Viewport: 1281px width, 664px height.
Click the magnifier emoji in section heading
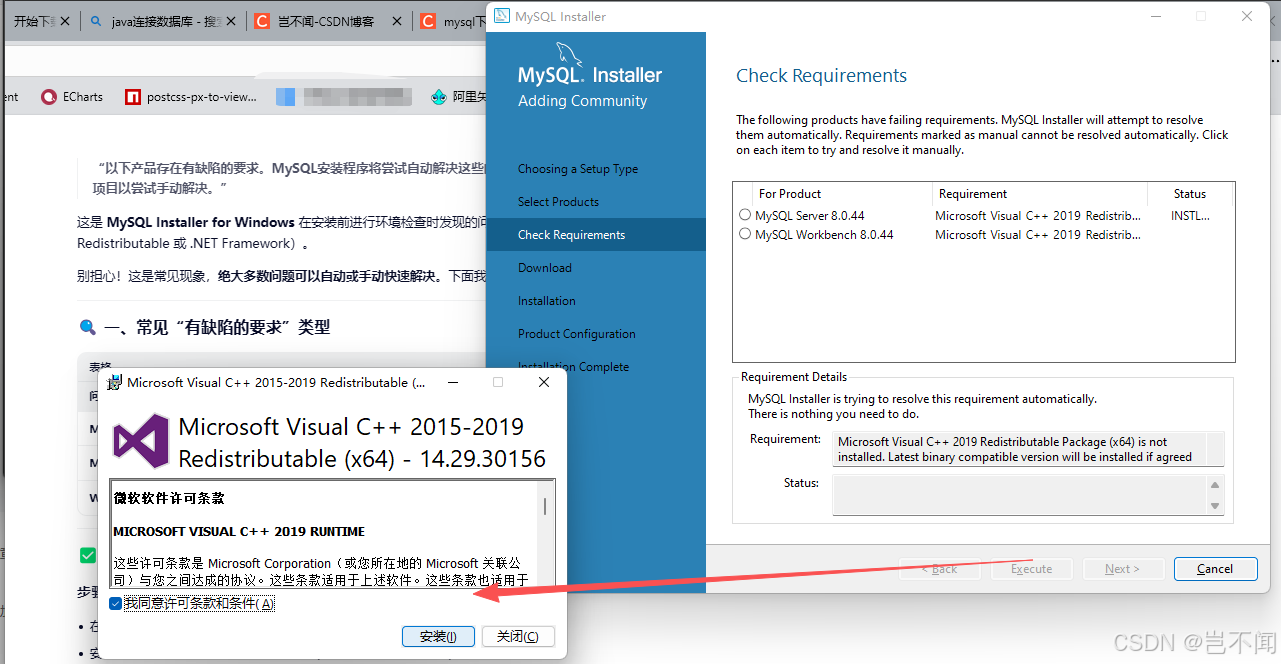pos(87,327)
